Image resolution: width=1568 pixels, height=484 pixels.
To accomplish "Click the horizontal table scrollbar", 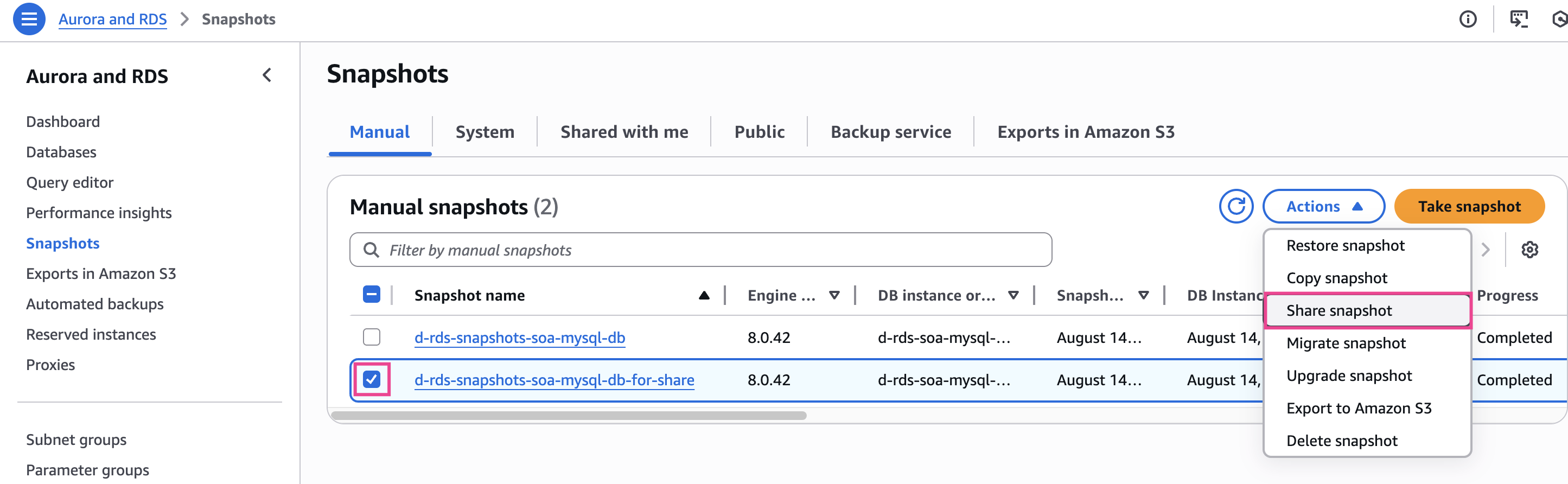I will (569, 416).
